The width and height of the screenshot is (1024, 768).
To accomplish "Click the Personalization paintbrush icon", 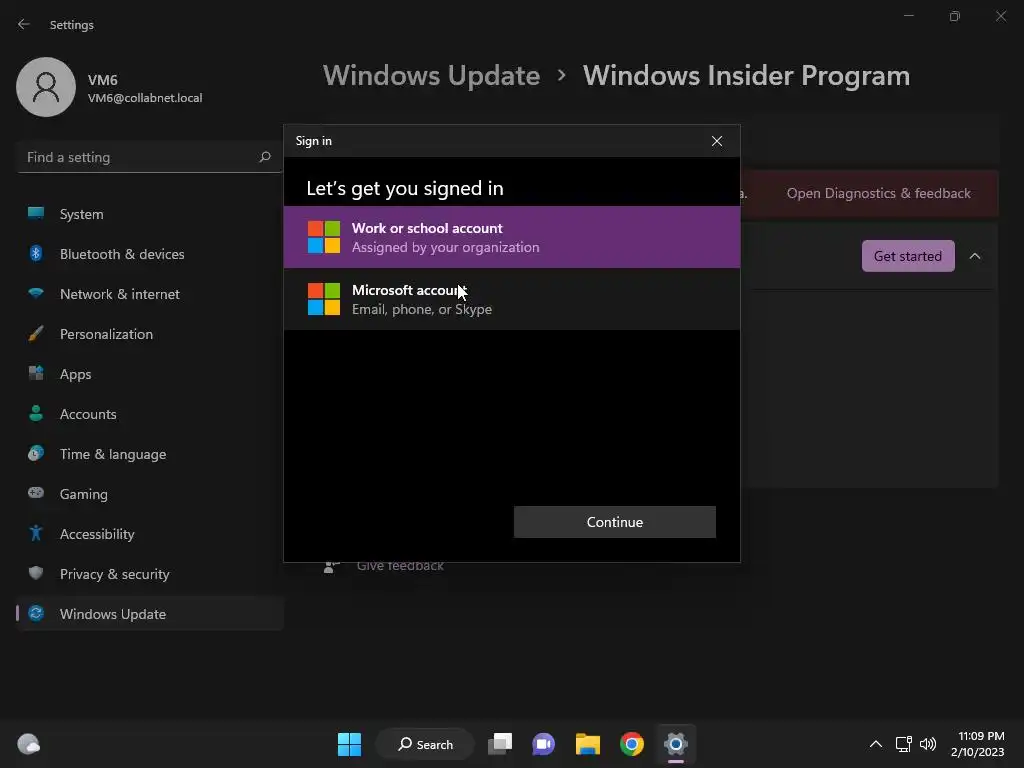I will pos(36,334).
